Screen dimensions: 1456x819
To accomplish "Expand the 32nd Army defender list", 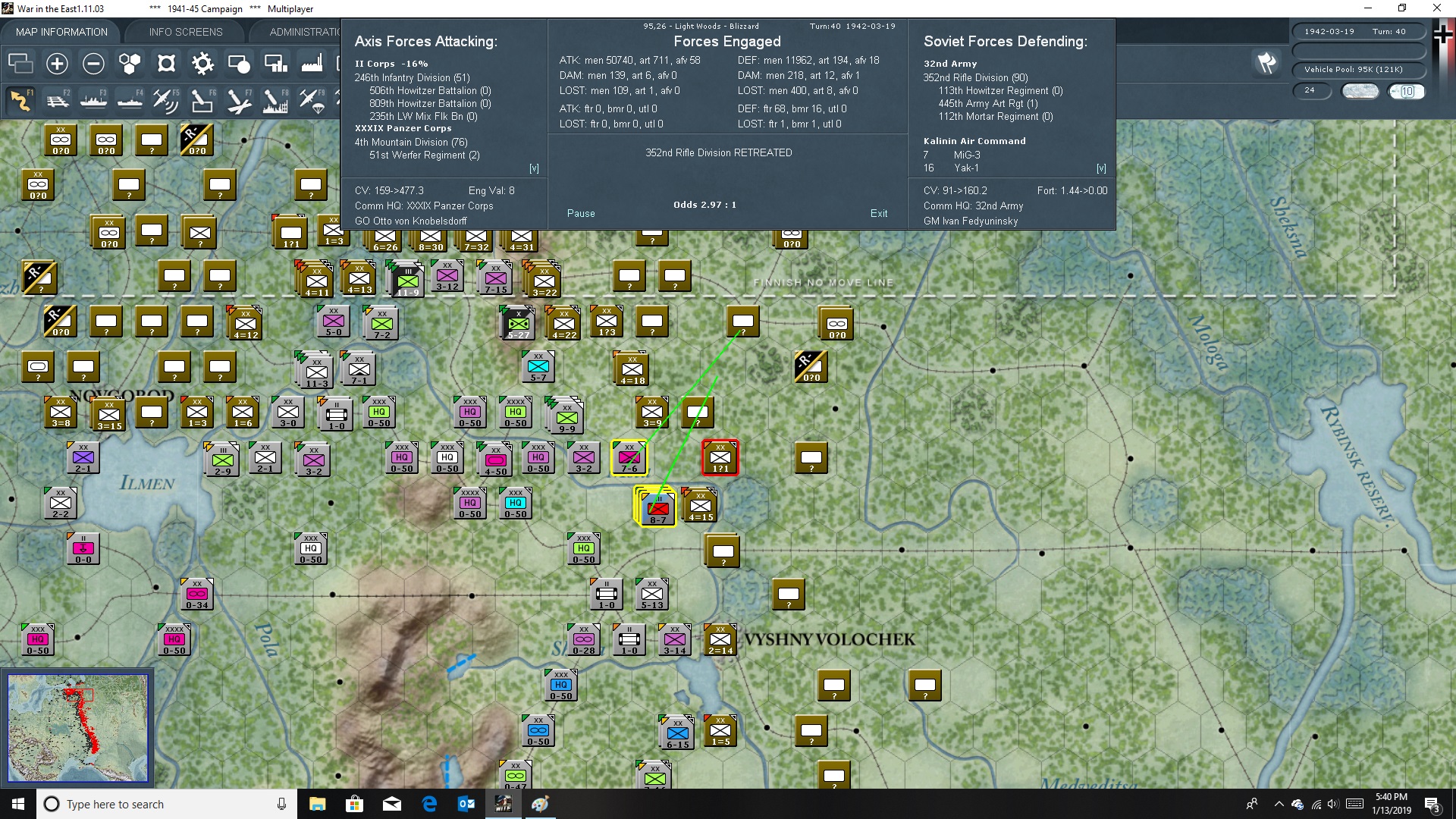I will click(x=949, y=64).
